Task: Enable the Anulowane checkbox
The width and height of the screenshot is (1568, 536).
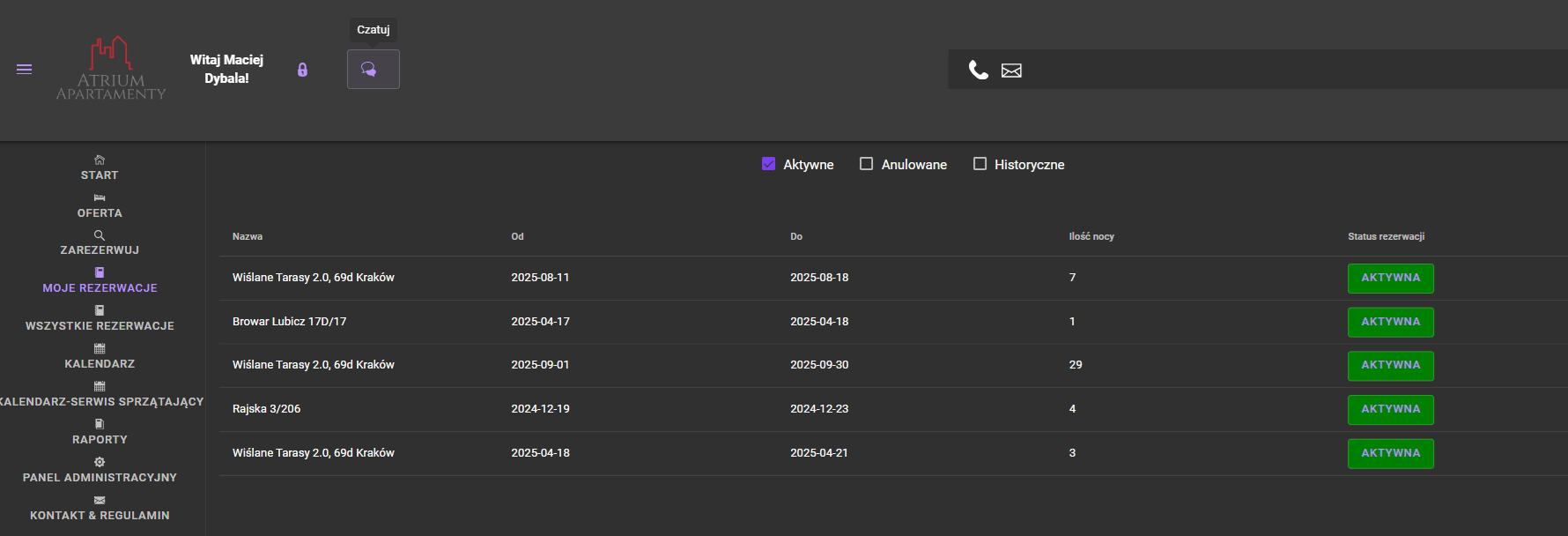Action: [866, 164]
